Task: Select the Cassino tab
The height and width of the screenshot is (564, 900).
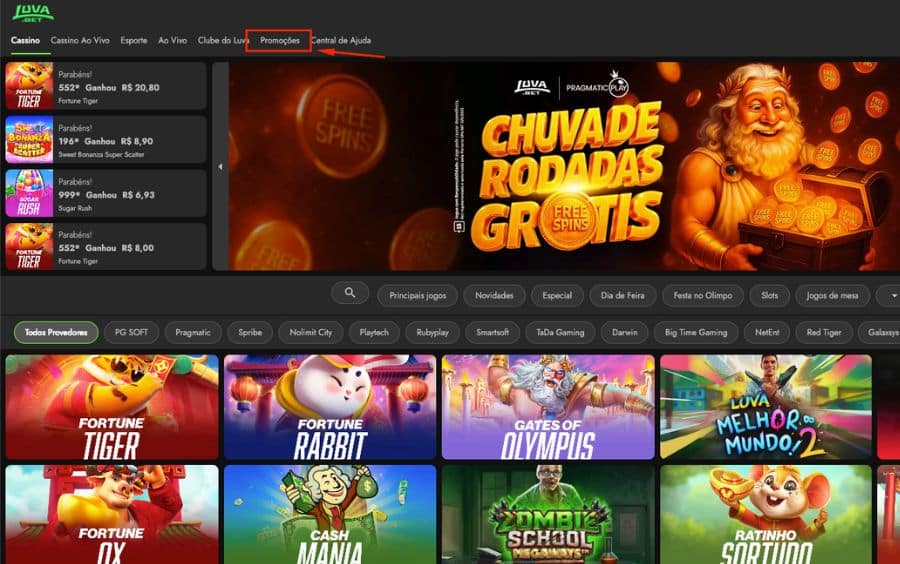Action: [25, 40]
